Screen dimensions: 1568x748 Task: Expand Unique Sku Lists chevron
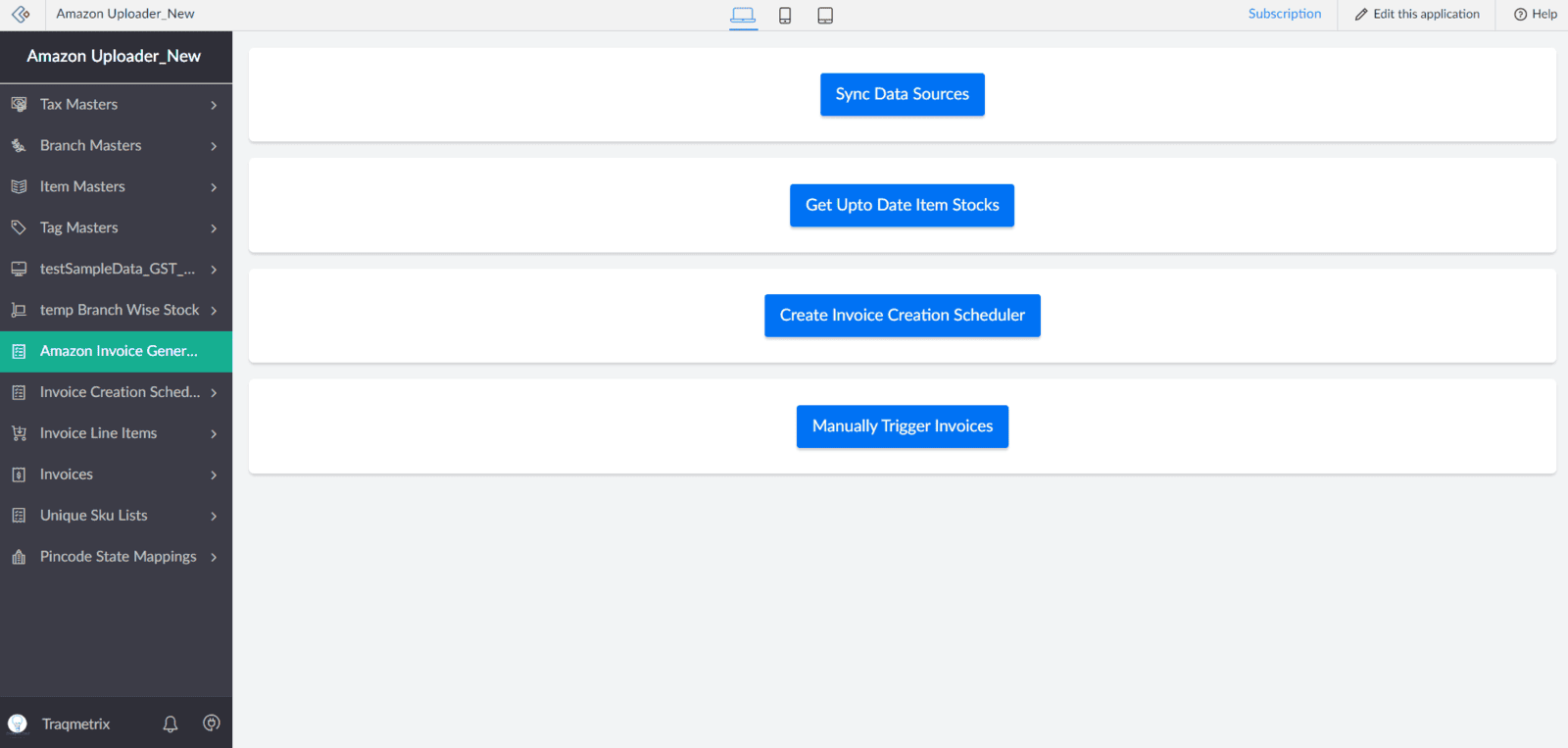[214, 517]
